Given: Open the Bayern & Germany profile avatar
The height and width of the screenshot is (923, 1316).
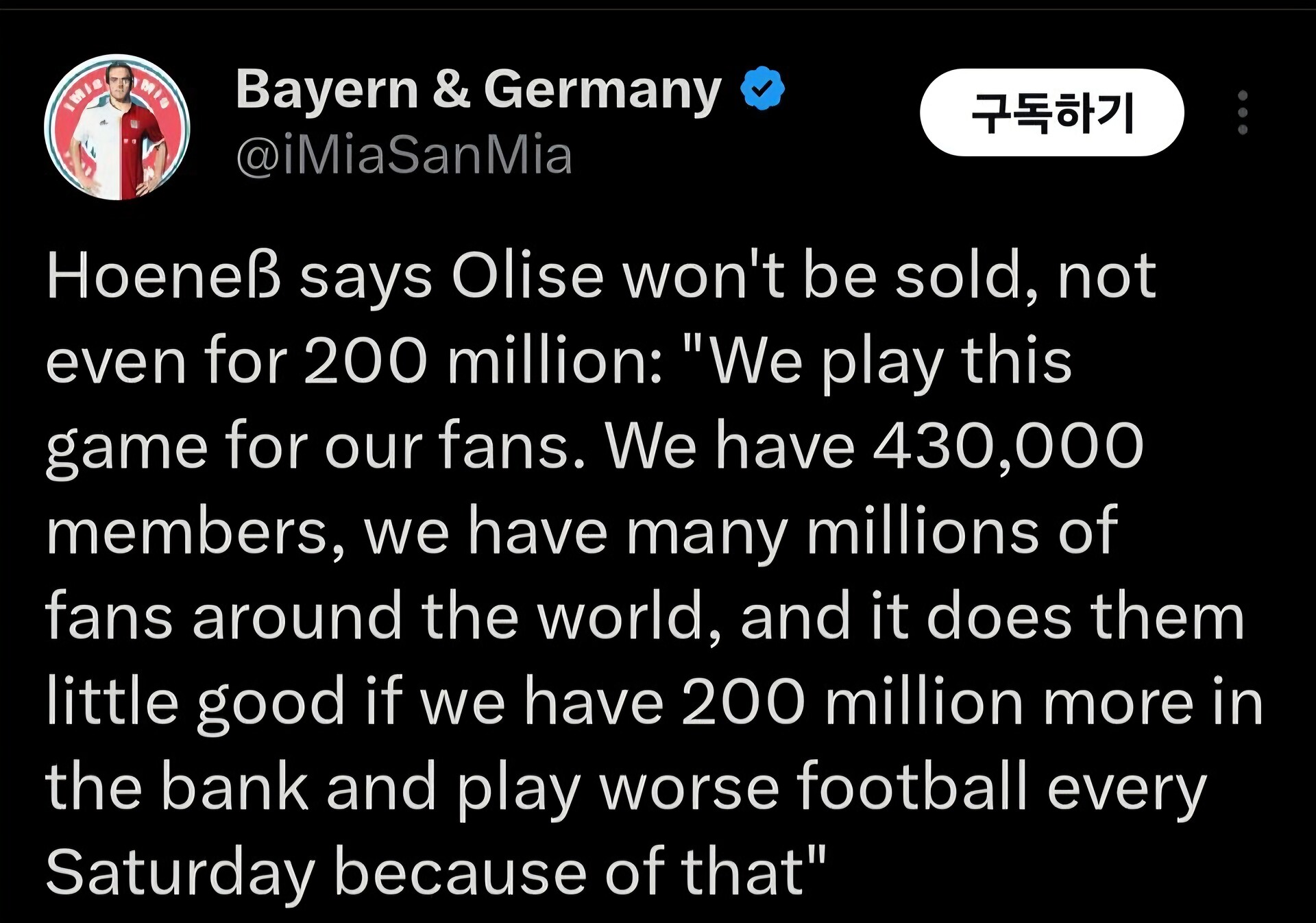Looking at the screenshot, I should [117, 128].
